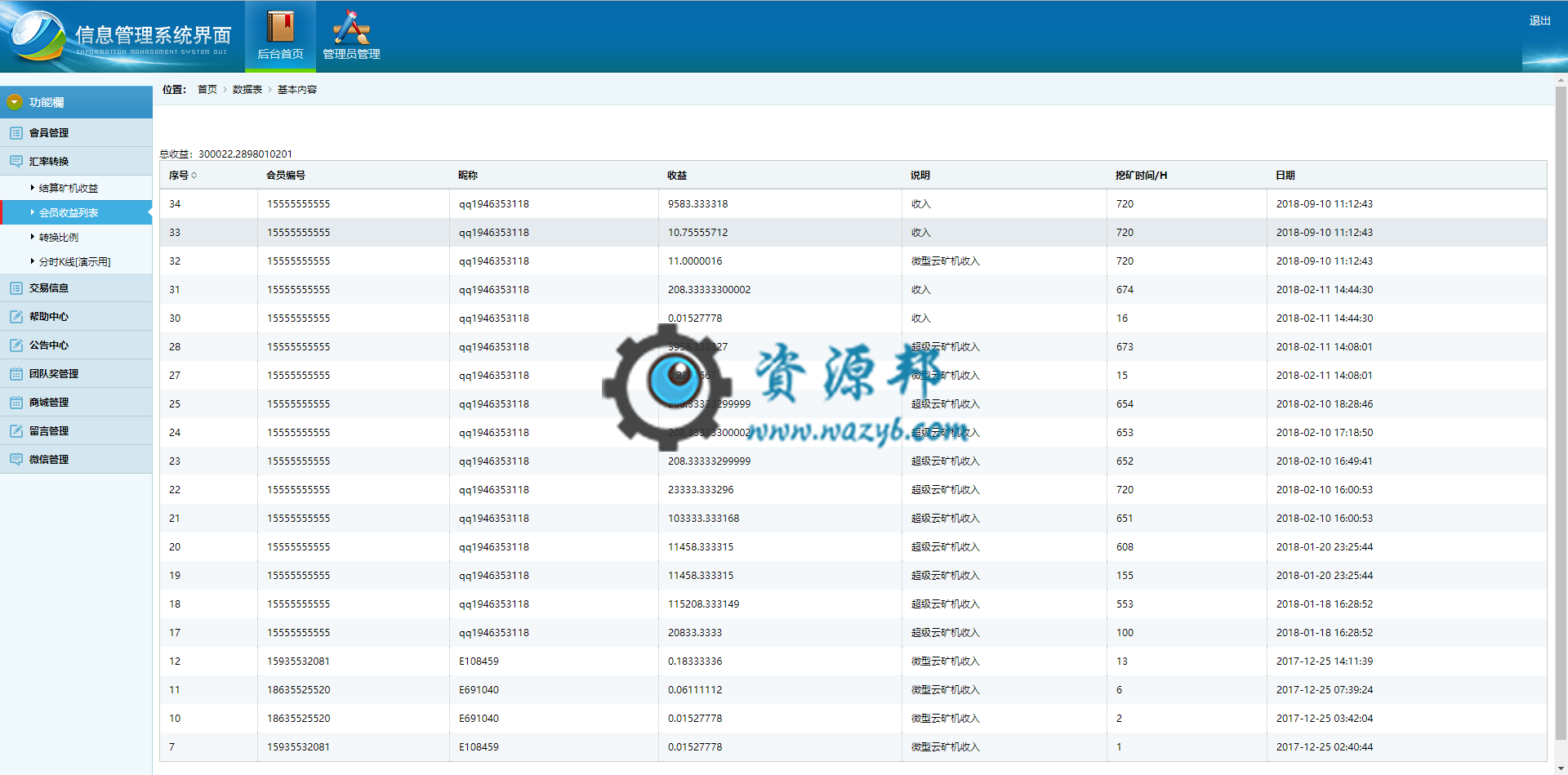Viewport: 1568px width, 775px height.
Task: Click date 2017-12-25 14:11:39
Action: coord(1325,661)
